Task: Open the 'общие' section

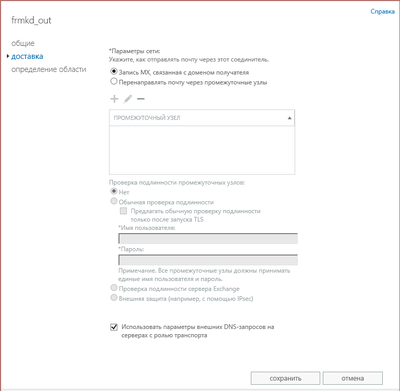Action: coord(23,43)
